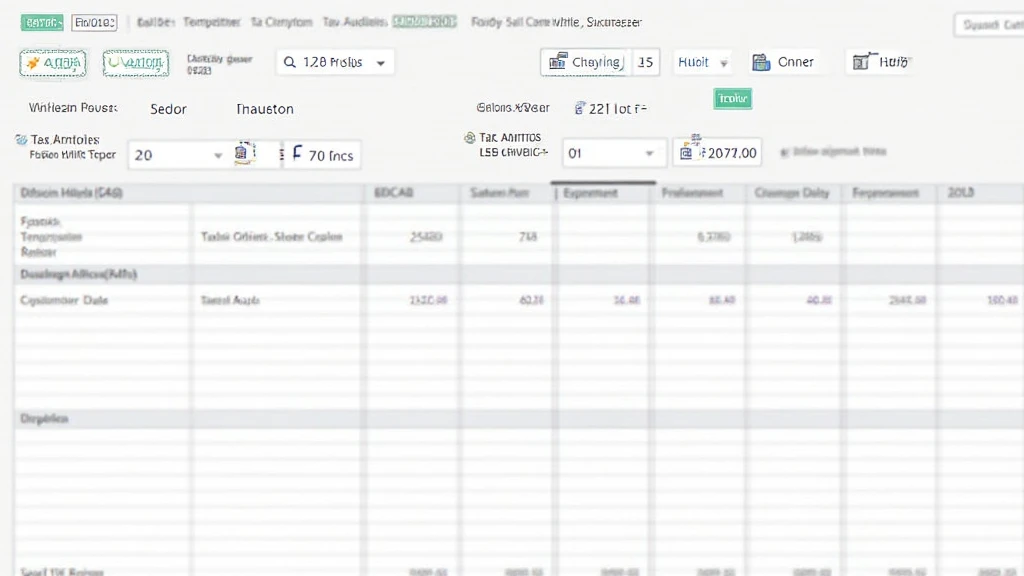Click the icon in the Hub button
Image resolution: width=1024 pixels, height=576 pixels.
coord(860,62)
